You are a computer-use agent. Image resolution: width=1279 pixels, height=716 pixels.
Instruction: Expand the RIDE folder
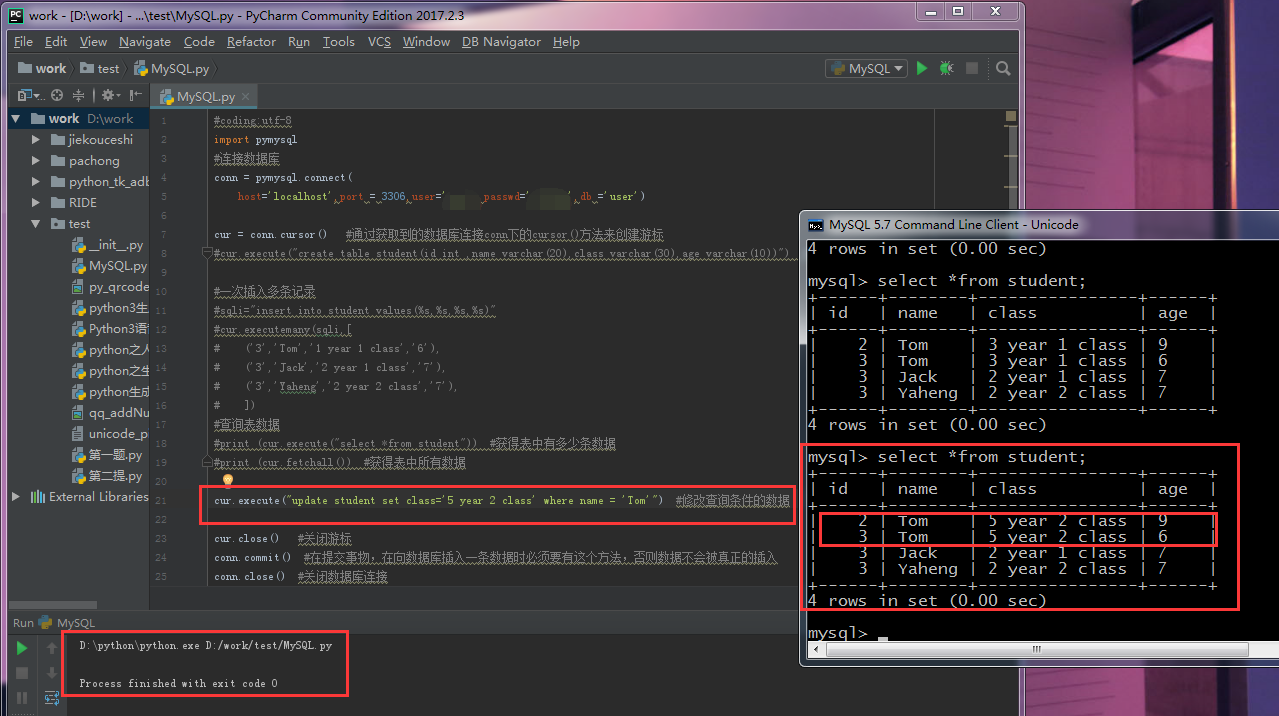click(x=36, y=202)
